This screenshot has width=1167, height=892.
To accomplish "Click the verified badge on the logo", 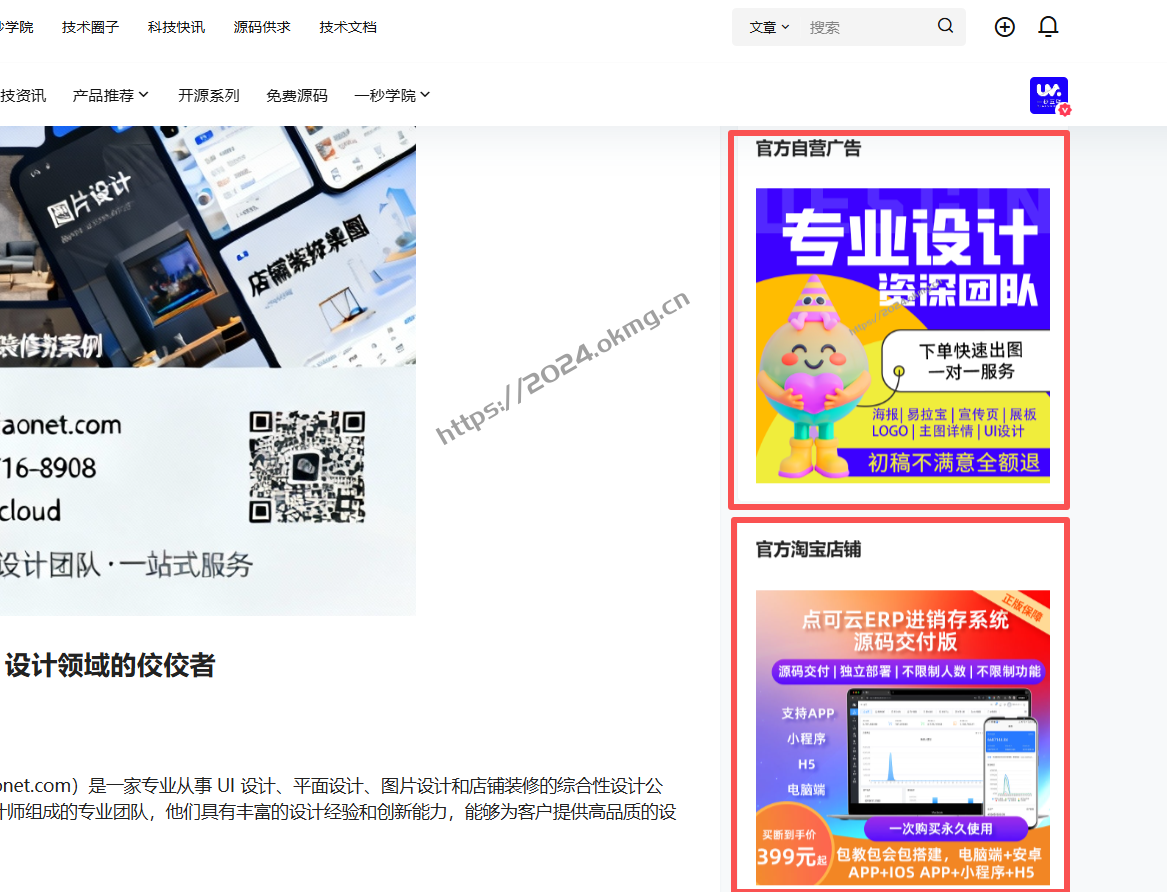I will tap(1064, 110).
